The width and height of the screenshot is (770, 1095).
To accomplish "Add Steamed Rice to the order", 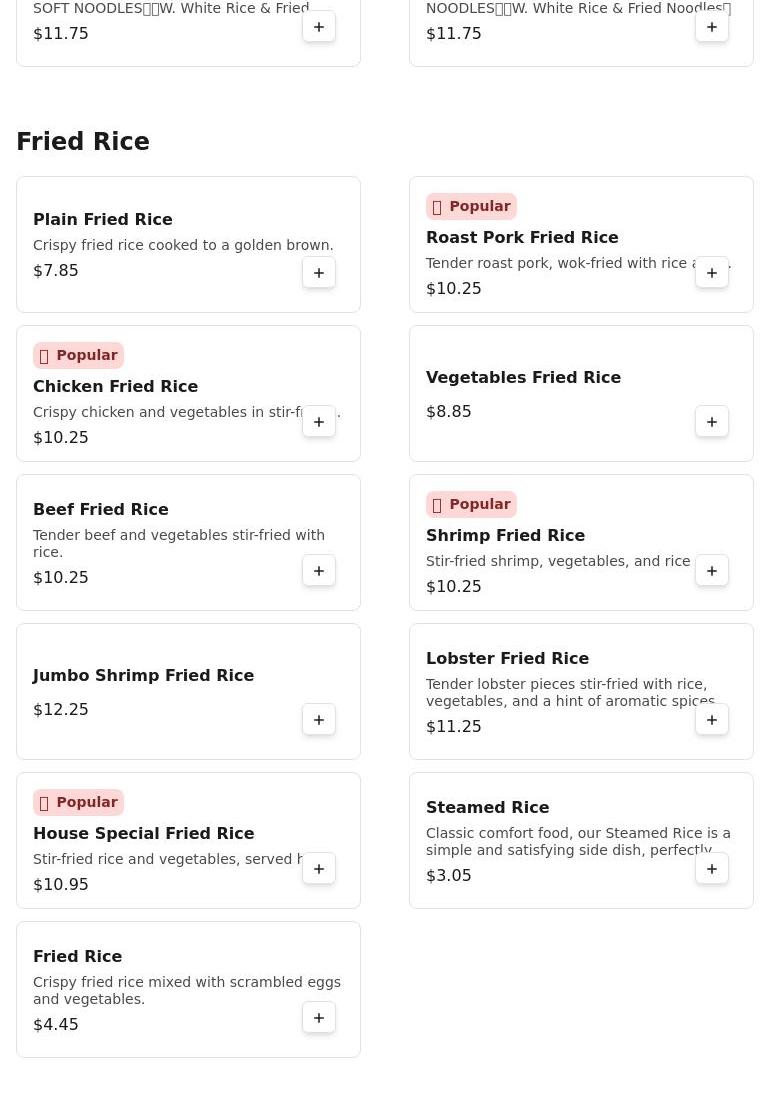I will [x=712, y=869].
